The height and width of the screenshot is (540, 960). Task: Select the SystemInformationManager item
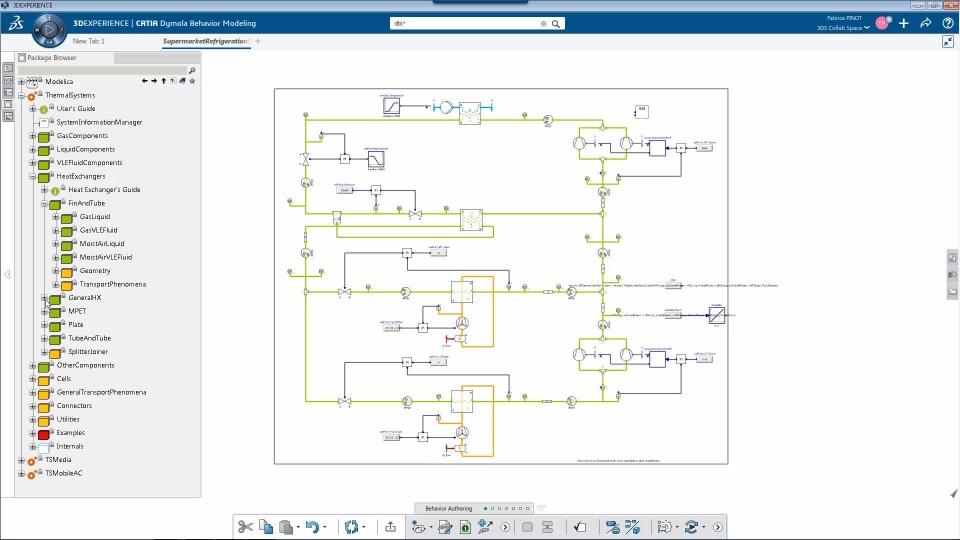(99, 122)
